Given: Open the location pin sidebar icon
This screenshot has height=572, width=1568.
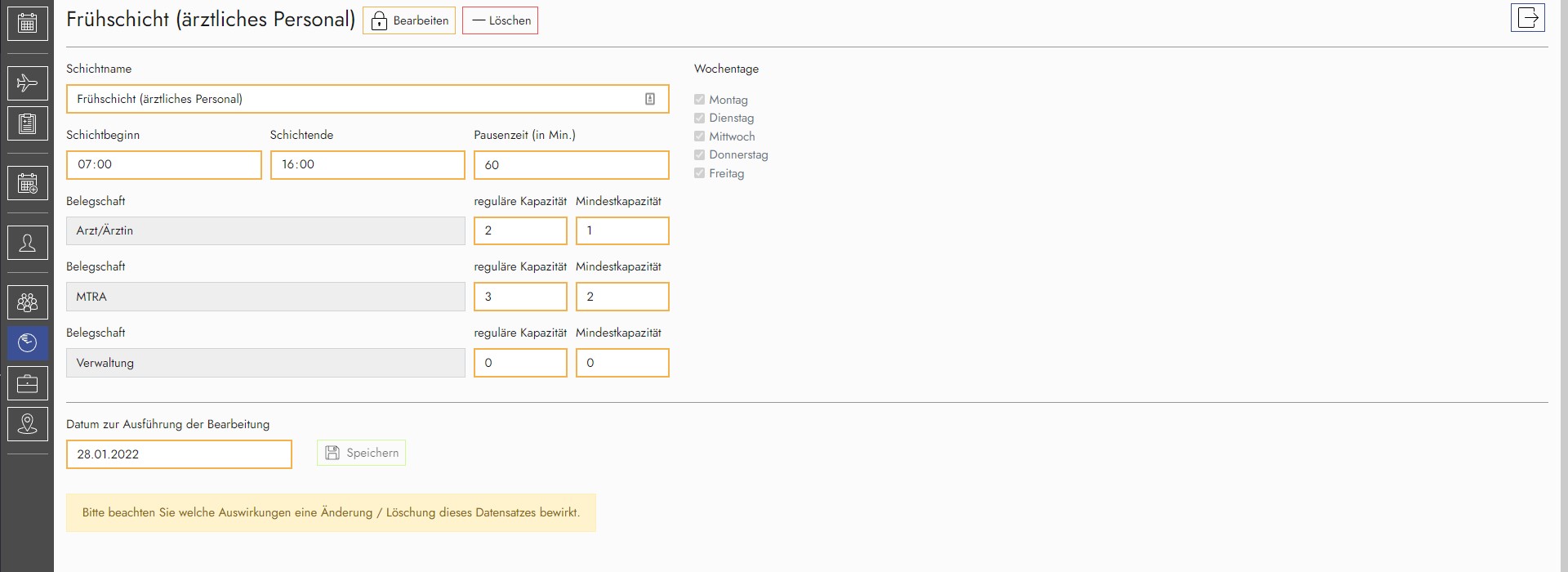Looking at the screenshot, I should [27, 423].
